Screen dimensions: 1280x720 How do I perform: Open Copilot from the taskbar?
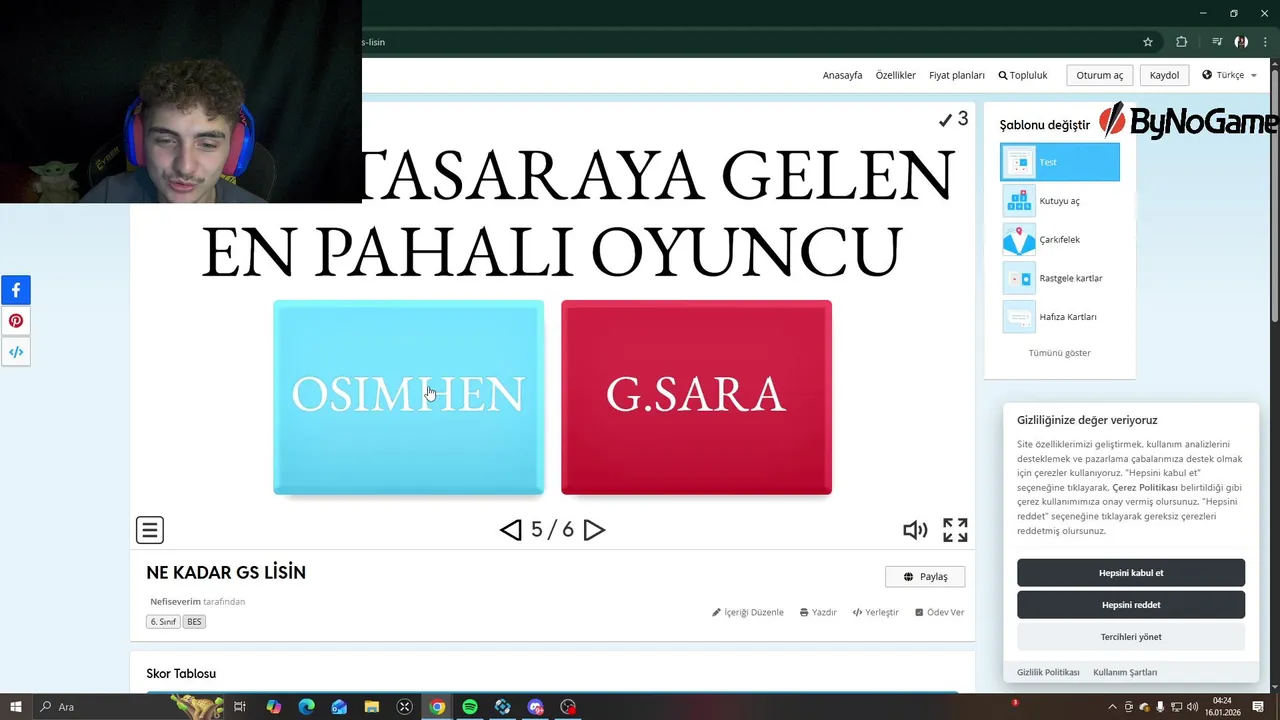point(273,707)
